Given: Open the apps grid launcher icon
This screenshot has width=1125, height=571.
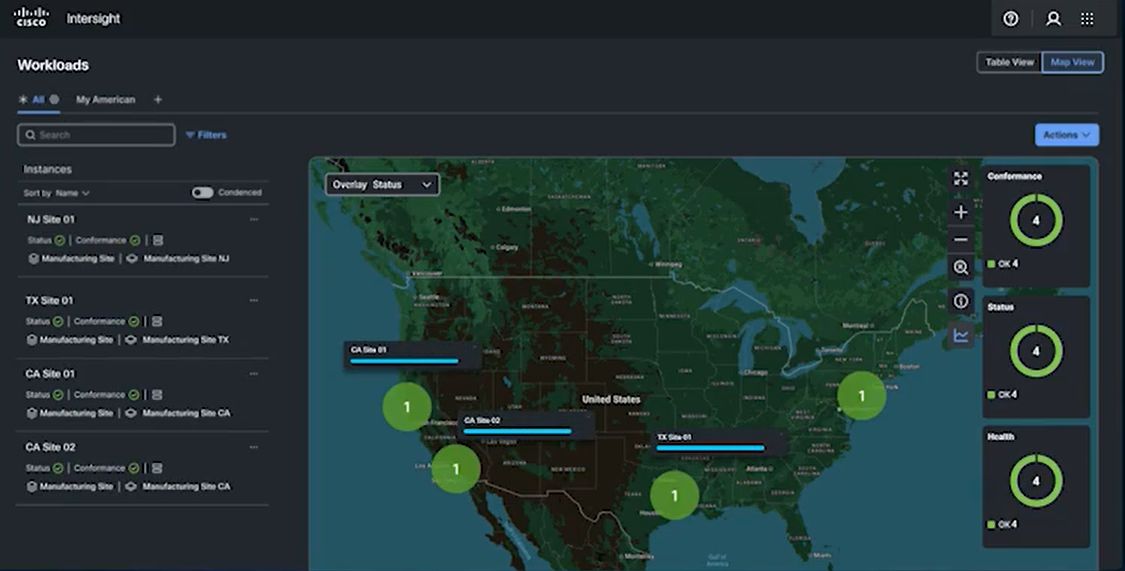Looking at the screenshot, I should pos(1087,19).
